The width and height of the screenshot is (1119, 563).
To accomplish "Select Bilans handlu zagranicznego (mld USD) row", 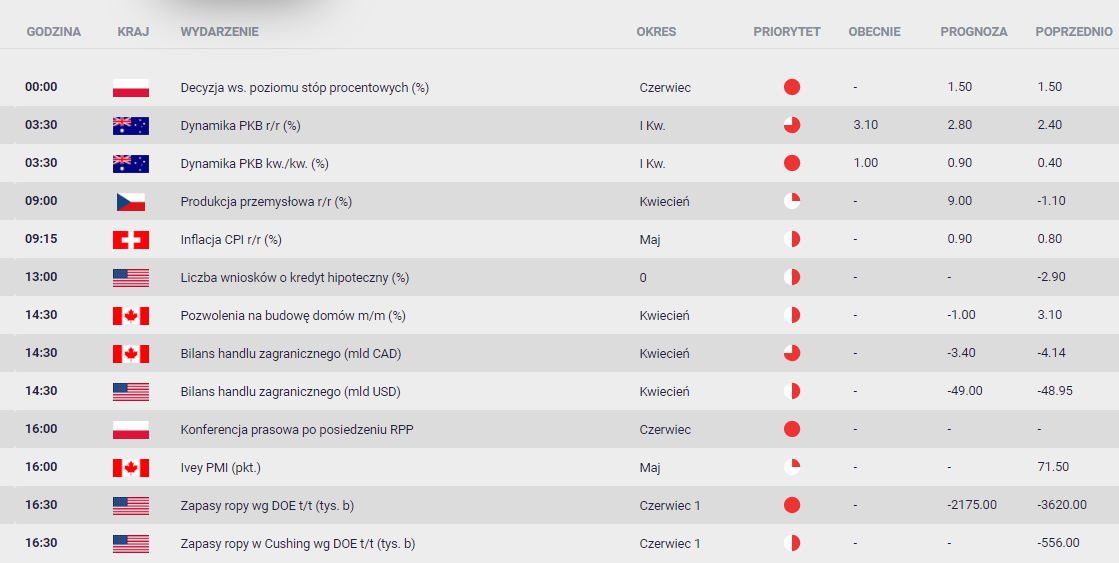I will pos(560,391).
